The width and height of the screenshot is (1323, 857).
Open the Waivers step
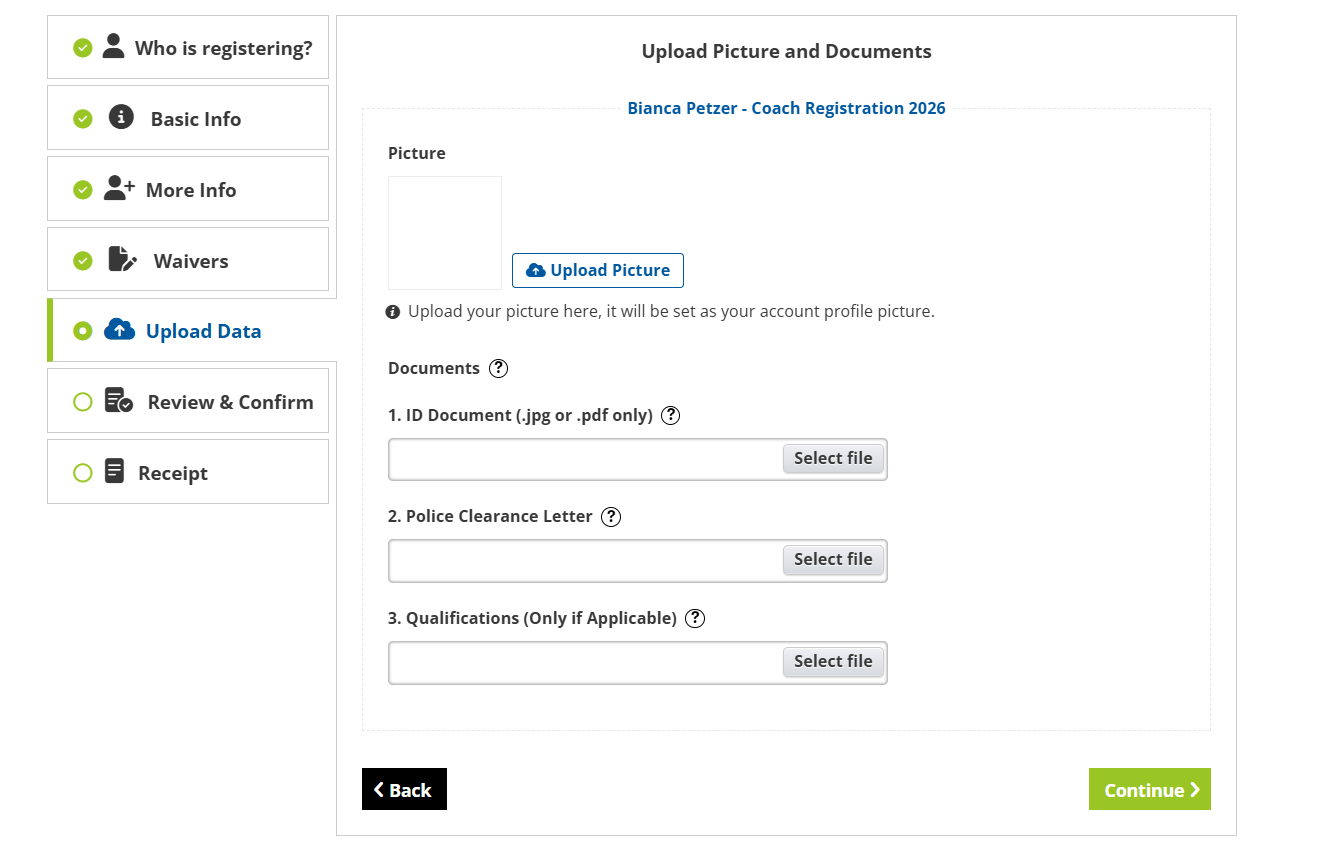[x=188, y=260]
